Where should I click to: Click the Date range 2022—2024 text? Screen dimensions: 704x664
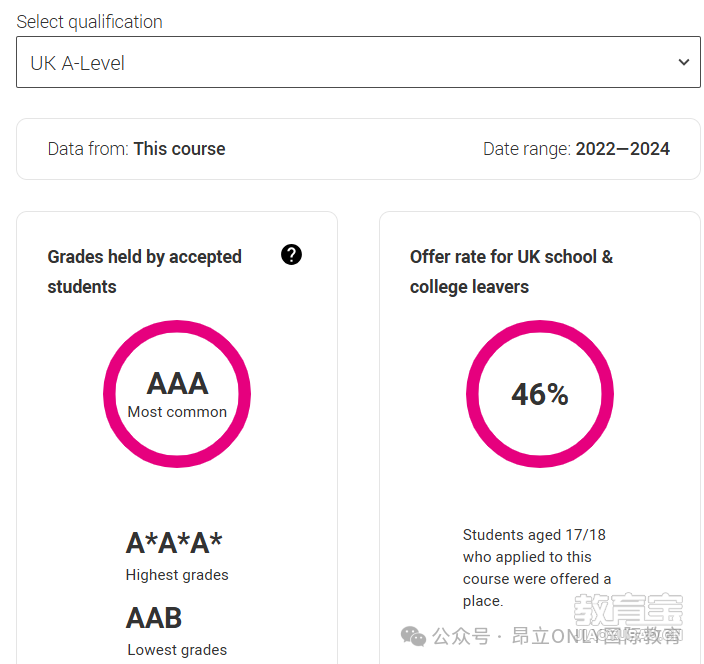click(x=576, y=149)
